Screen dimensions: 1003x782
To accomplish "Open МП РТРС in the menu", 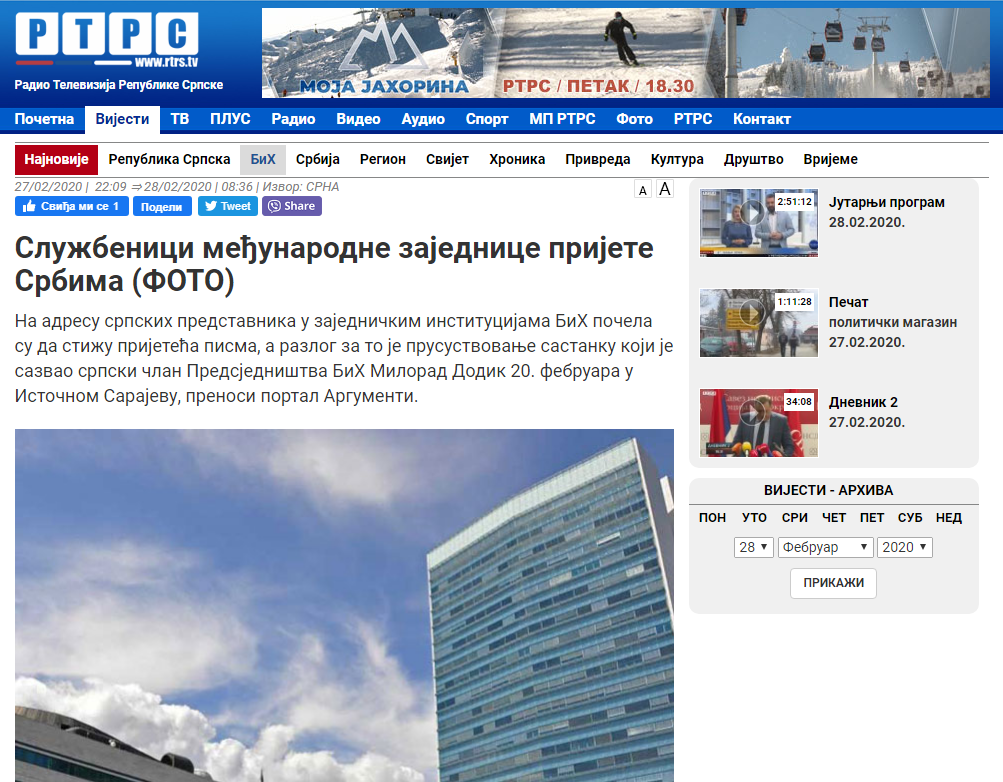I will point(562,119).
